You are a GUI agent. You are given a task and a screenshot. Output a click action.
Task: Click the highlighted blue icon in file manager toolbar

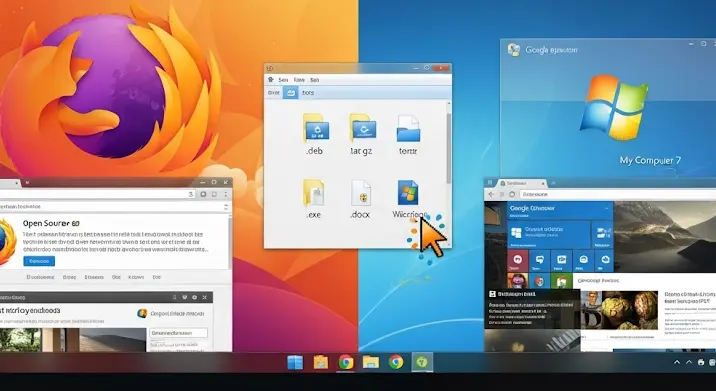coord(290,93)
